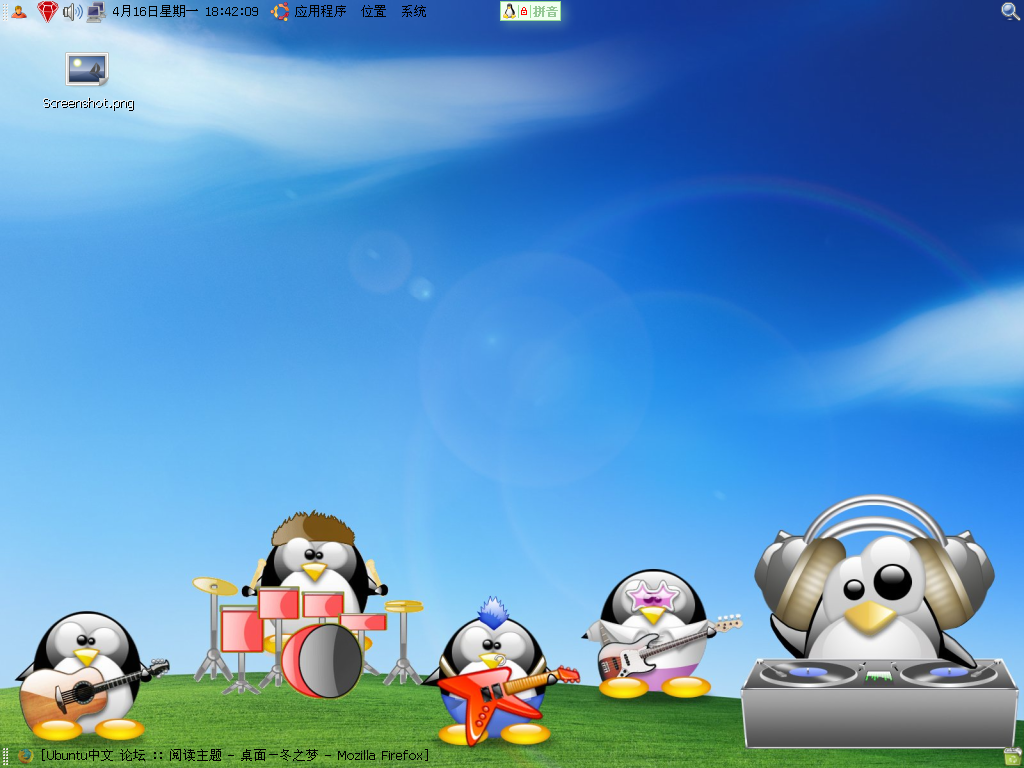Open the desktop search magnifier icon
1024x768 pixels.
[1011, 11]
